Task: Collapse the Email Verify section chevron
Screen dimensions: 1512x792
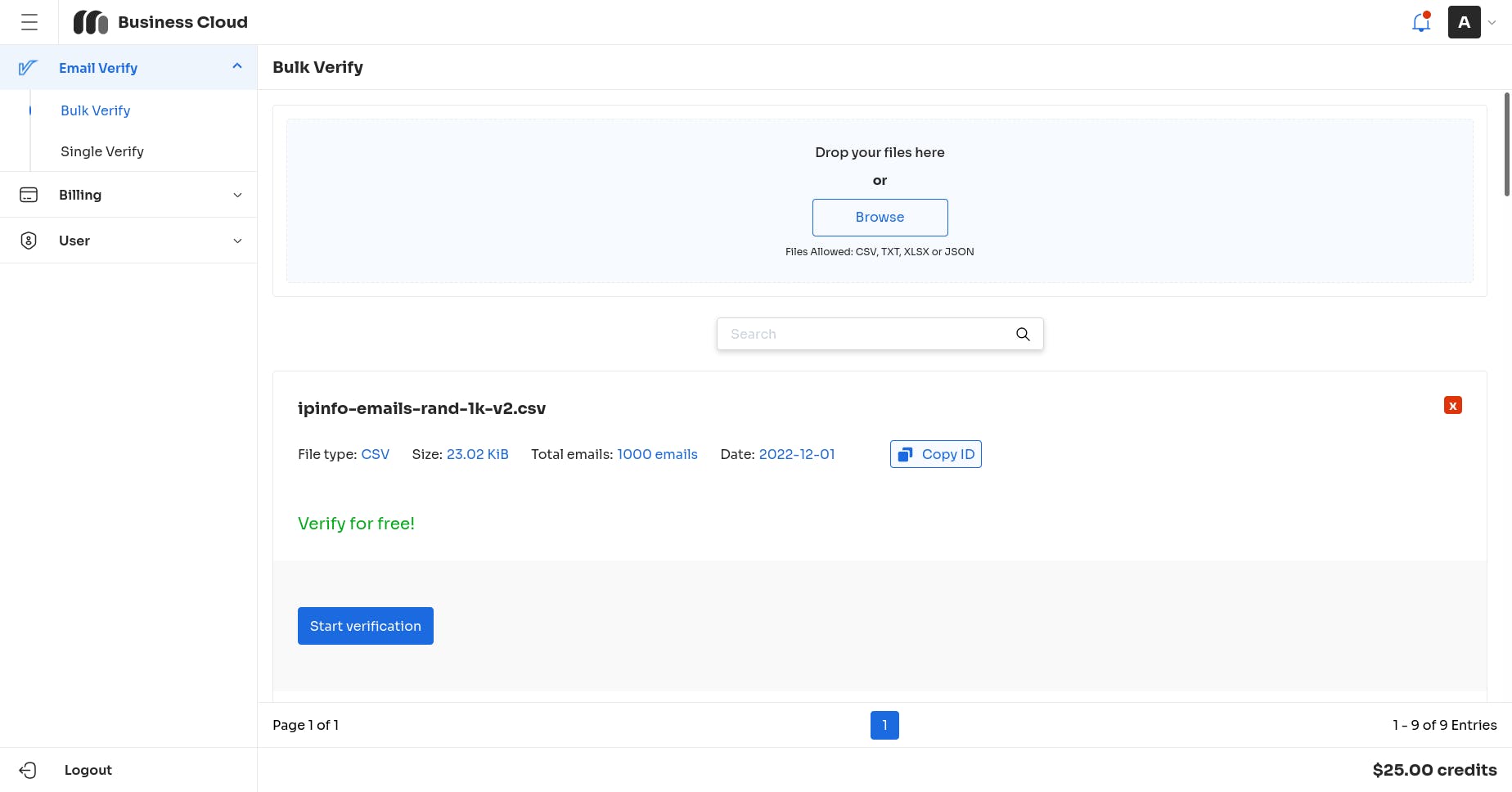Action: [237, 66]
